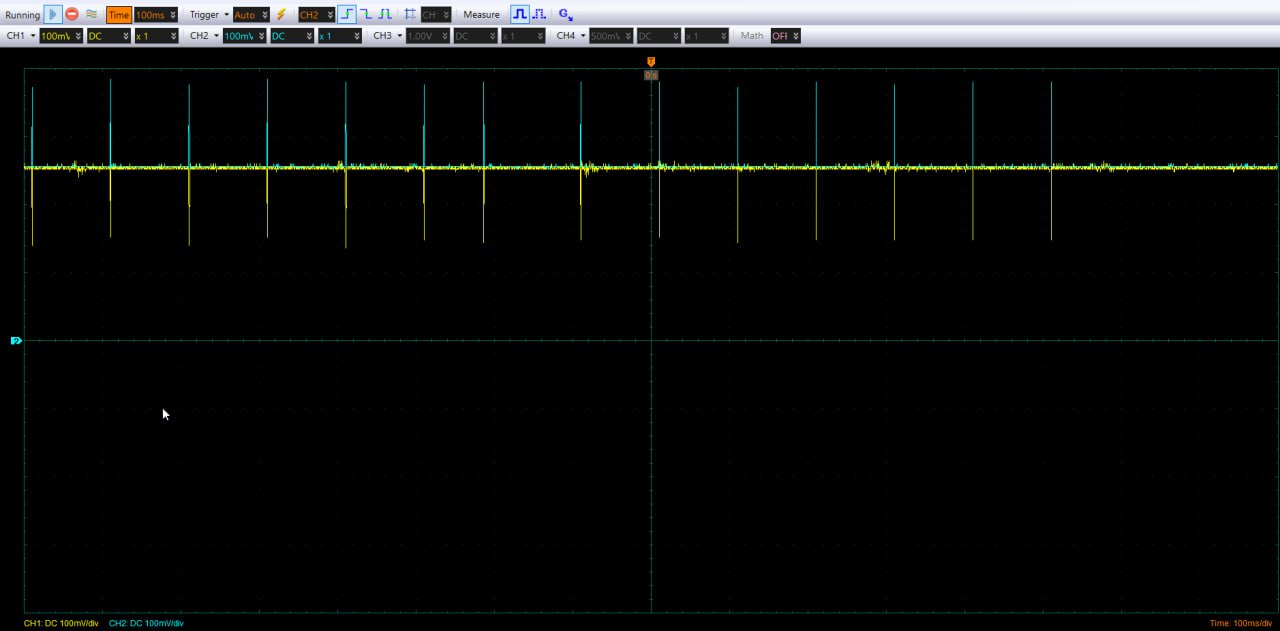The height and width of the screenshot is (631, 1280).
Task: Click the CH2 ground level marker
Action: tap(16, 341)
